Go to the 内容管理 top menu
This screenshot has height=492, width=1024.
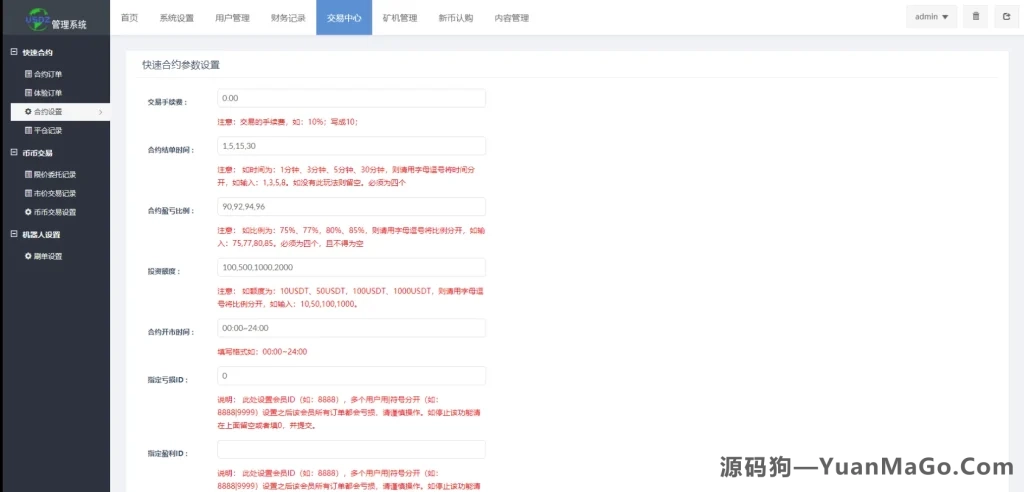pos(511,18)
